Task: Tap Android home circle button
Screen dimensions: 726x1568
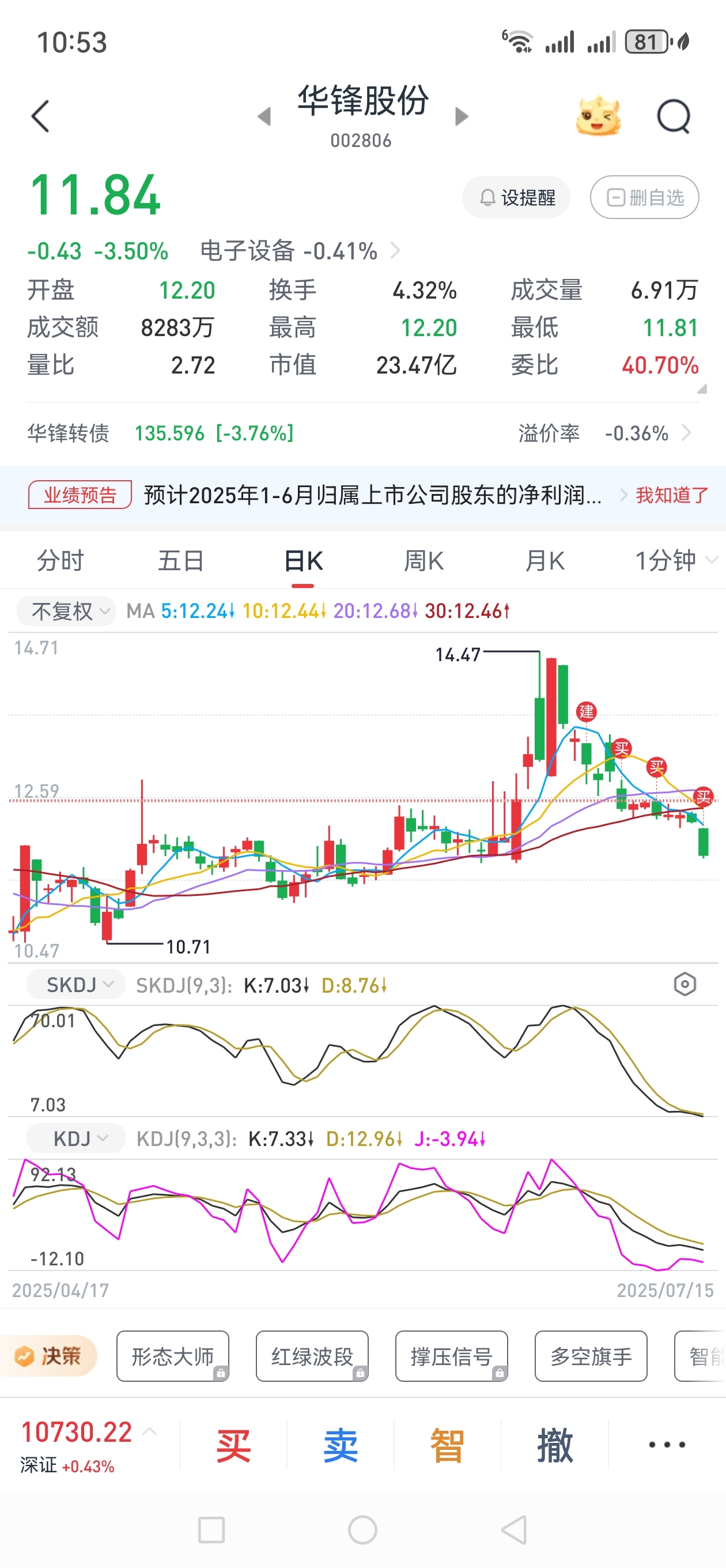Action: [362, 1529]
